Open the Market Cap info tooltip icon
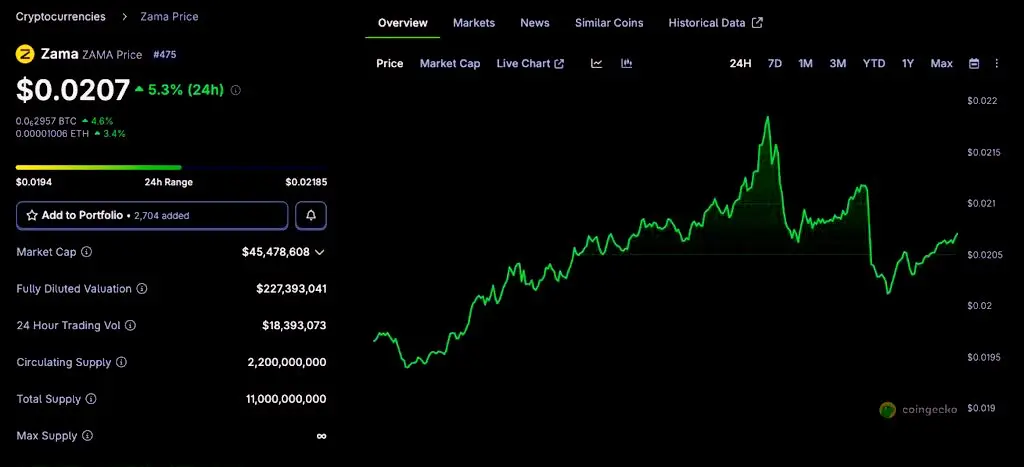Screen dimensions: 1024x467 point(87,251)
